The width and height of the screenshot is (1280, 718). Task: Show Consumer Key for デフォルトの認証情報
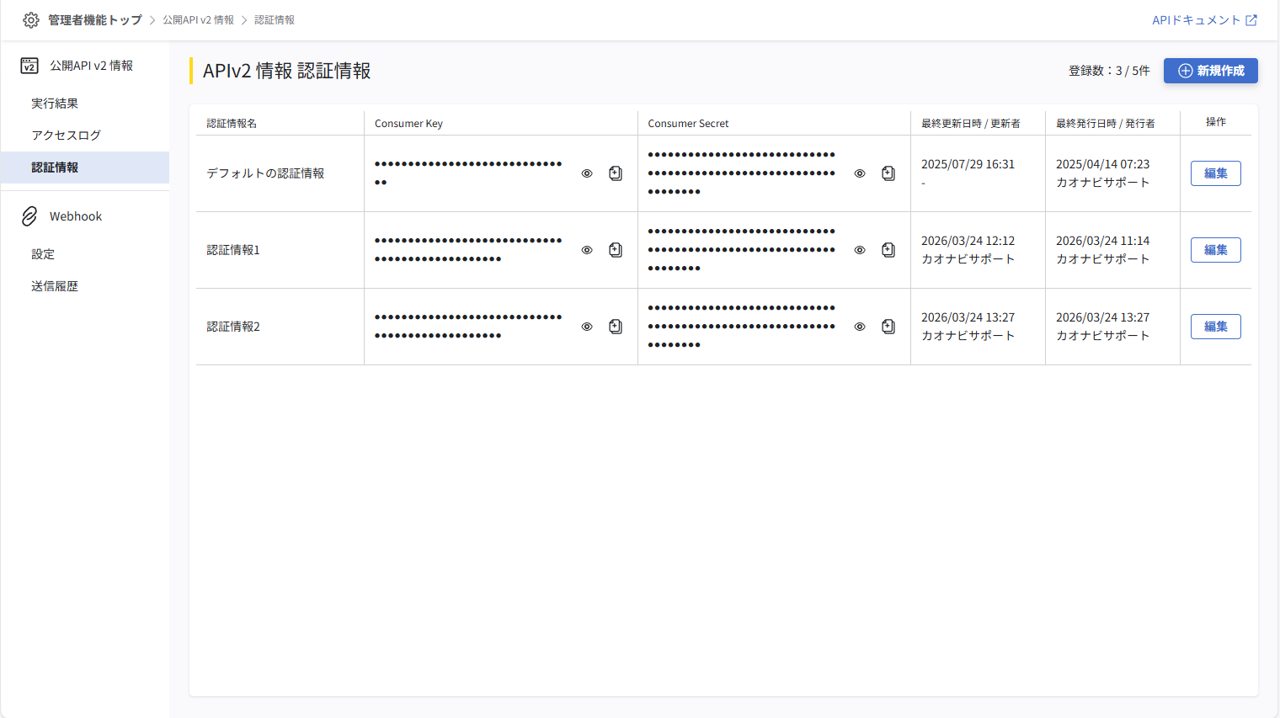[x=587, y=174]
